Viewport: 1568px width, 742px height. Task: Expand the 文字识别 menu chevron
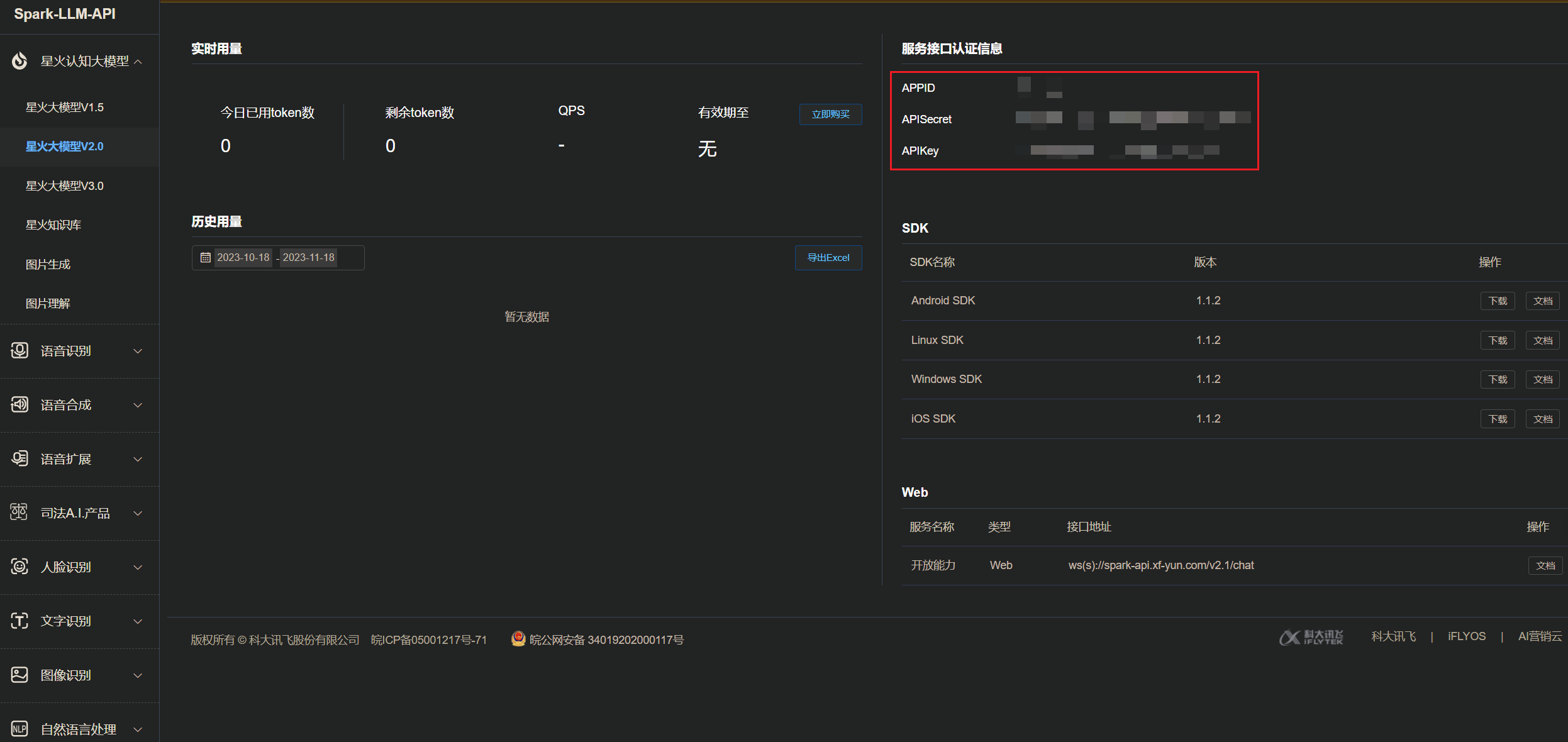(x=138, y=621)
